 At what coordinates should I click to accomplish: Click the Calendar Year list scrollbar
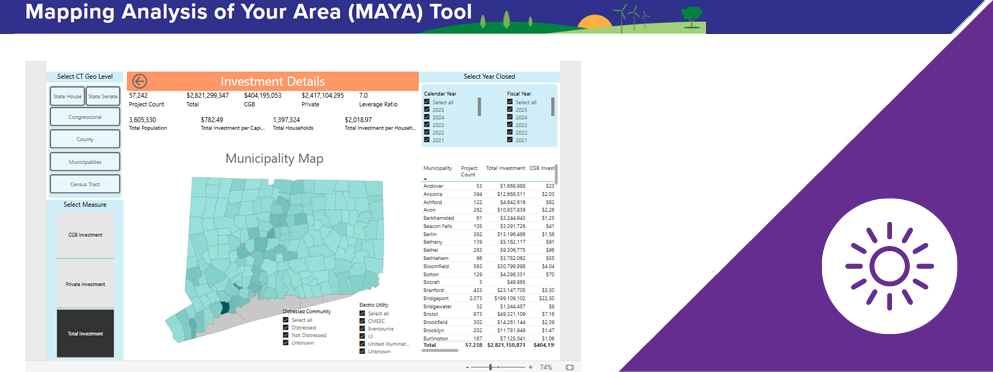click(479, 106)
